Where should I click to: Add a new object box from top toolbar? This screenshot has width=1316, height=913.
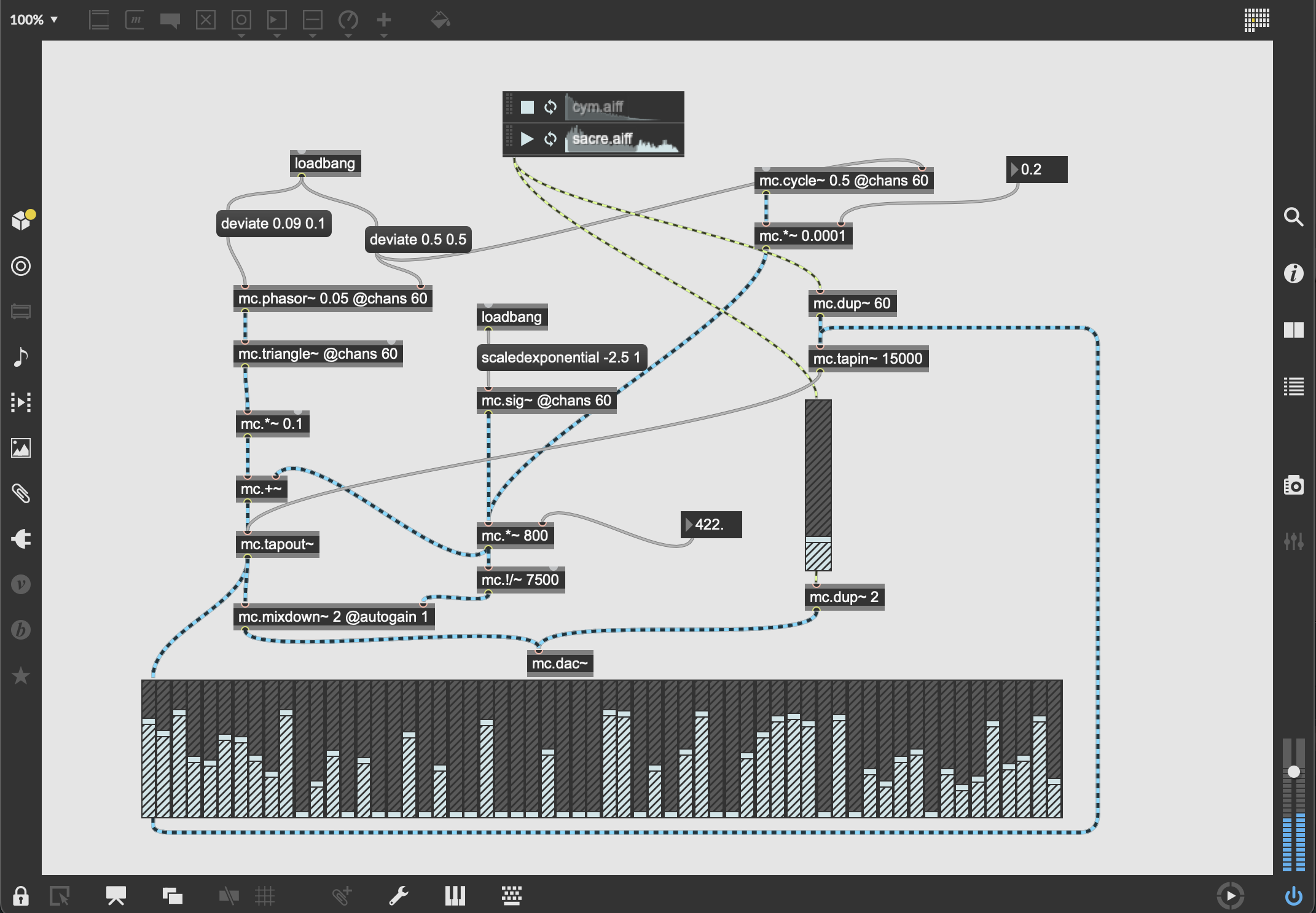99,20
